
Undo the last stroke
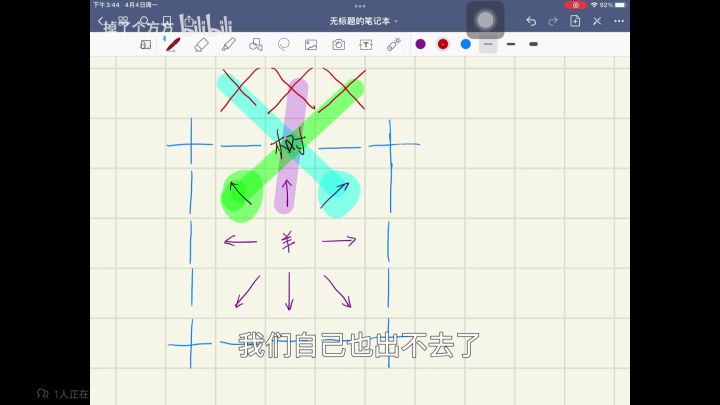(531, 21)
